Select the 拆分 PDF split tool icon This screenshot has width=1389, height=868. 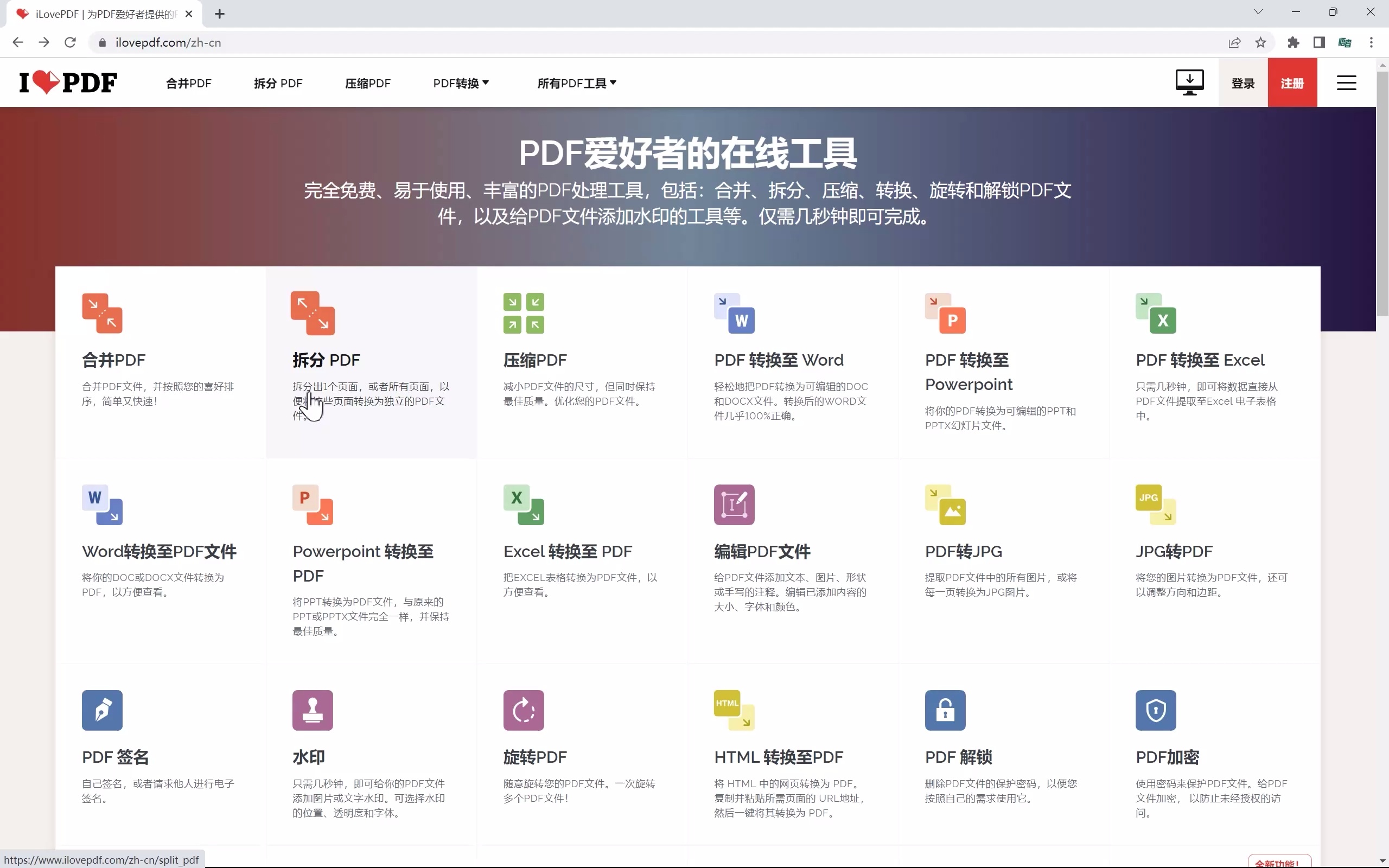(311, 313)
